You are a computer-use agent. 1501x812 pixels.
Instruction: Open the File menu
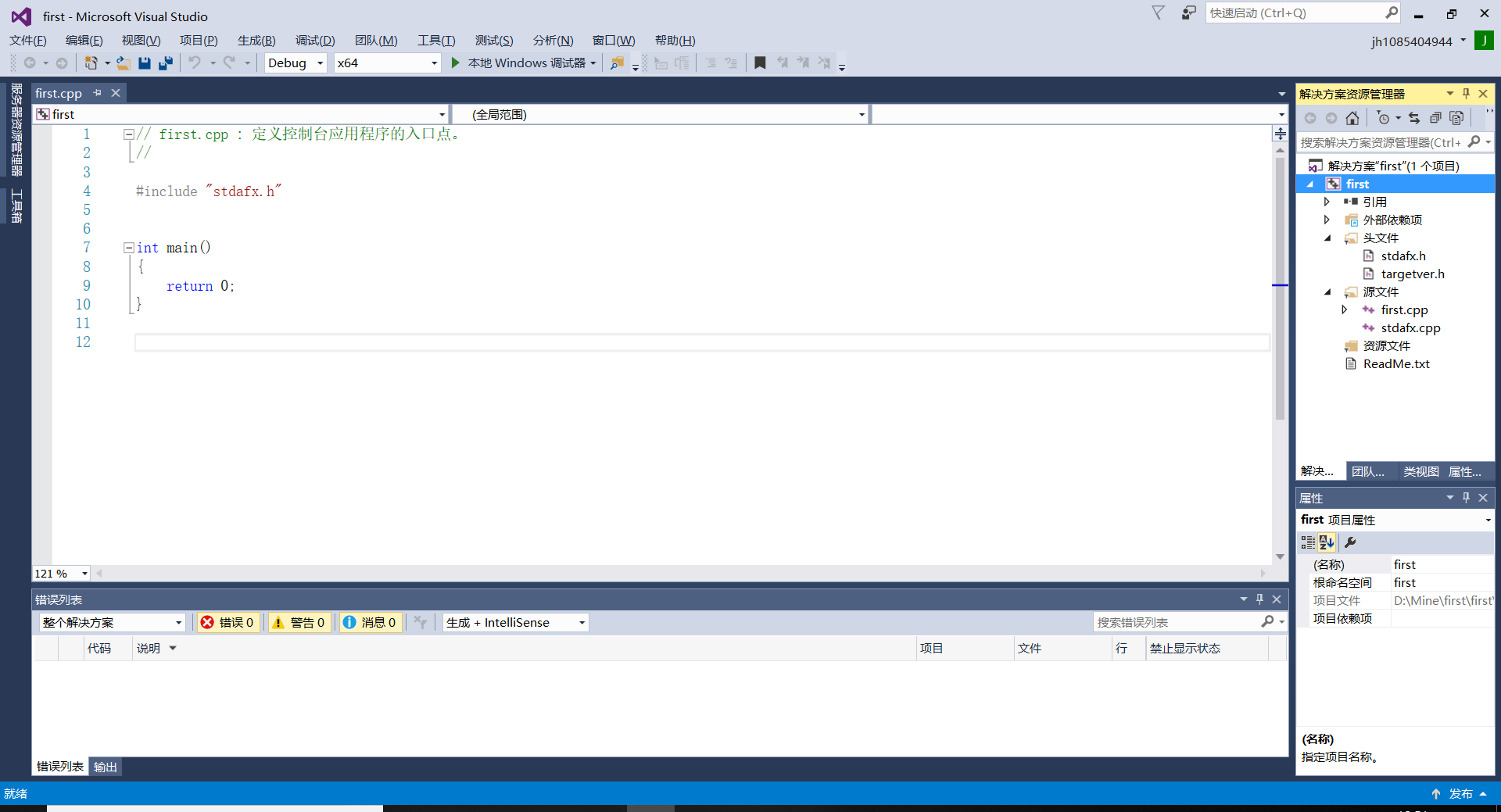[28, 41]
